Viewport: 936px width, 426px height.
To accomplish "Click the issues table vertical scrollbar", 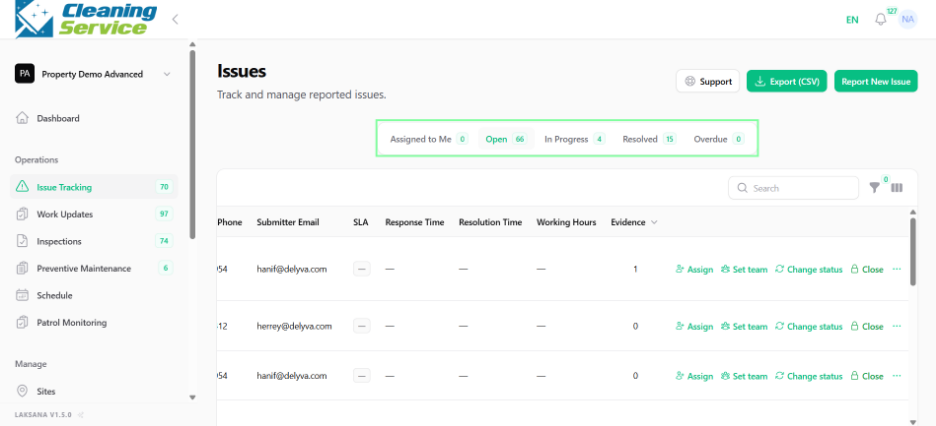I will click(913, 252).
